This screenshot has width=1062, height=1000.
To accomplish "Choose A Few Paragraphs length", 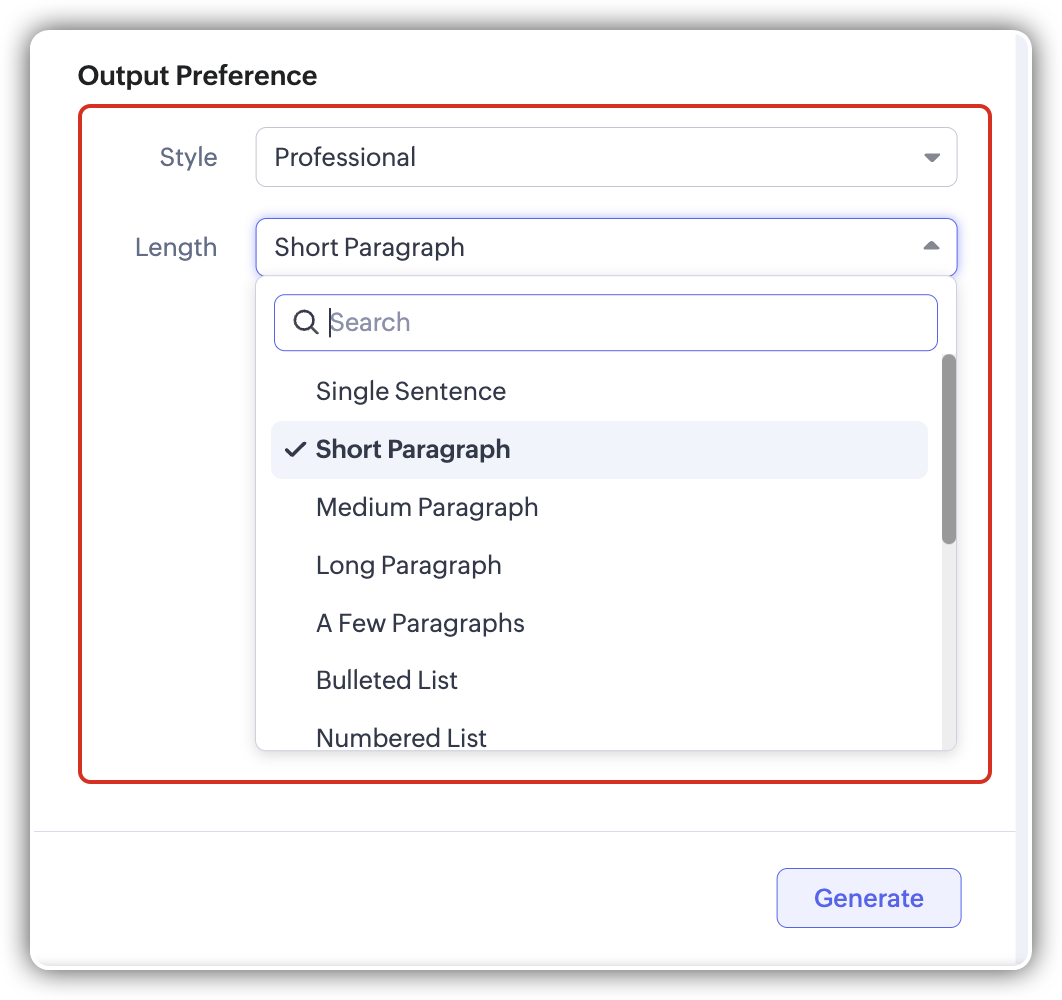I will [420, 623].
